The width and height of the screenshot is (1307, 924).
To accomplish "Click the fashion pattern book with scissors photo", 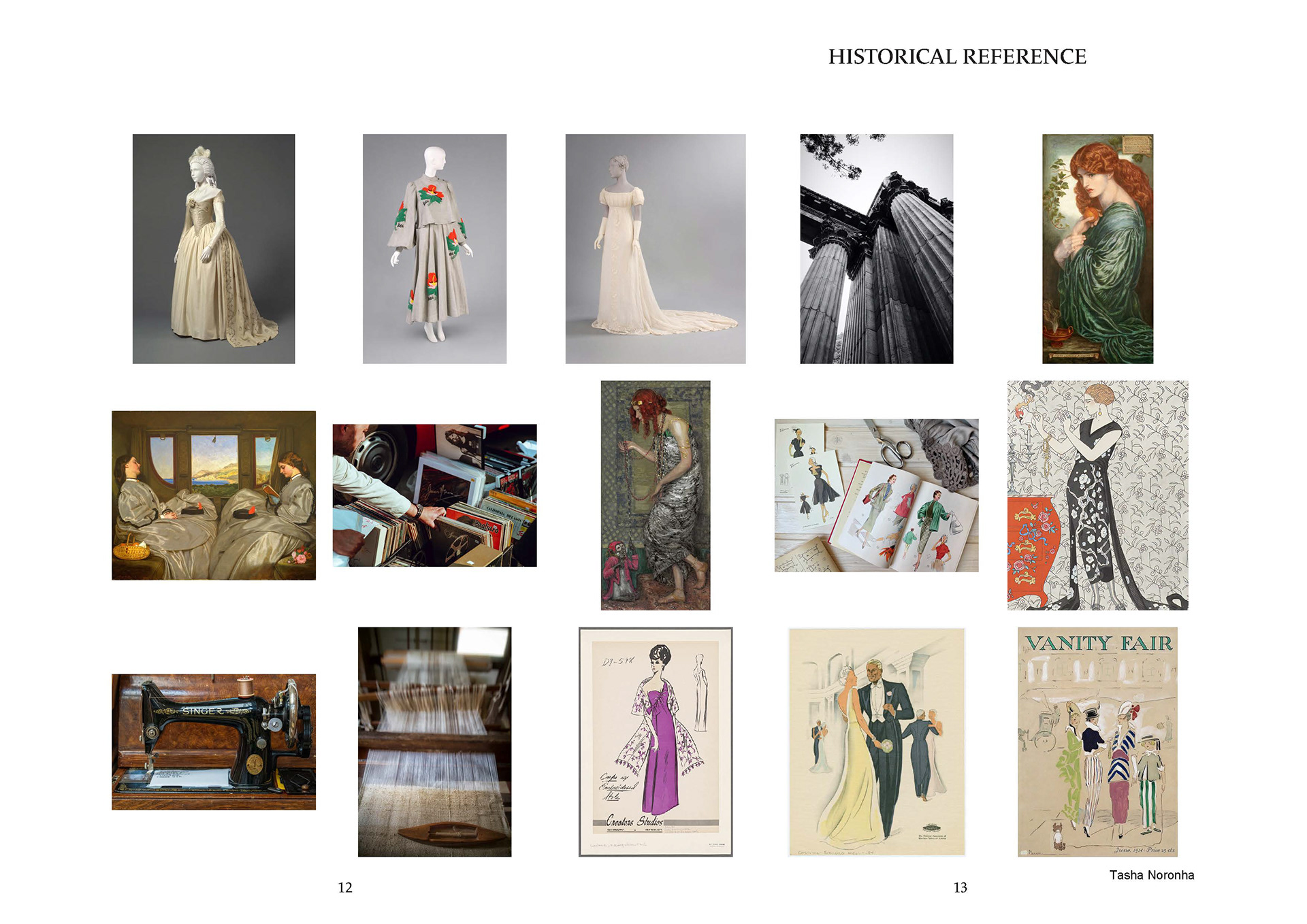I will (x=876, y=495).
